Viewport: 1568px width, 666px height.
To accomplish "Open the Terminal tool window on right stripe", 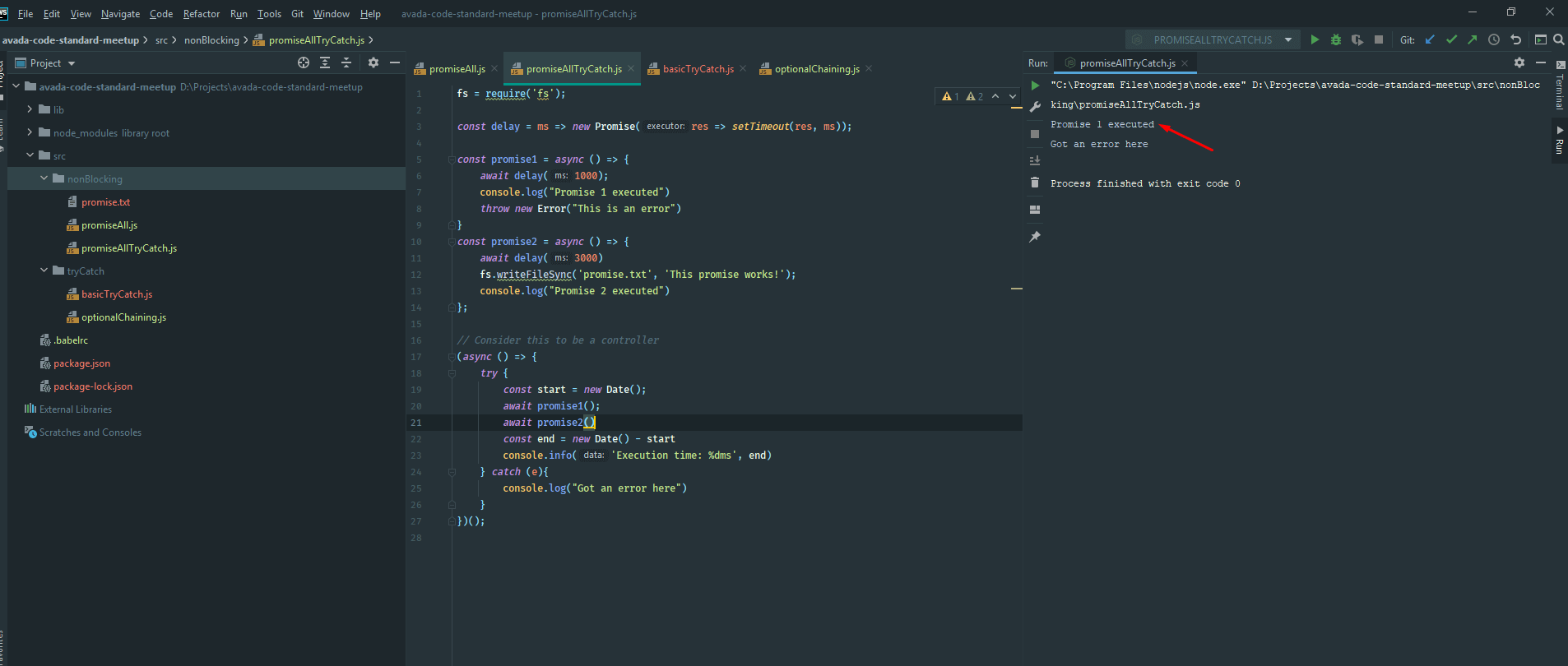I will [x=1560, y=86].
